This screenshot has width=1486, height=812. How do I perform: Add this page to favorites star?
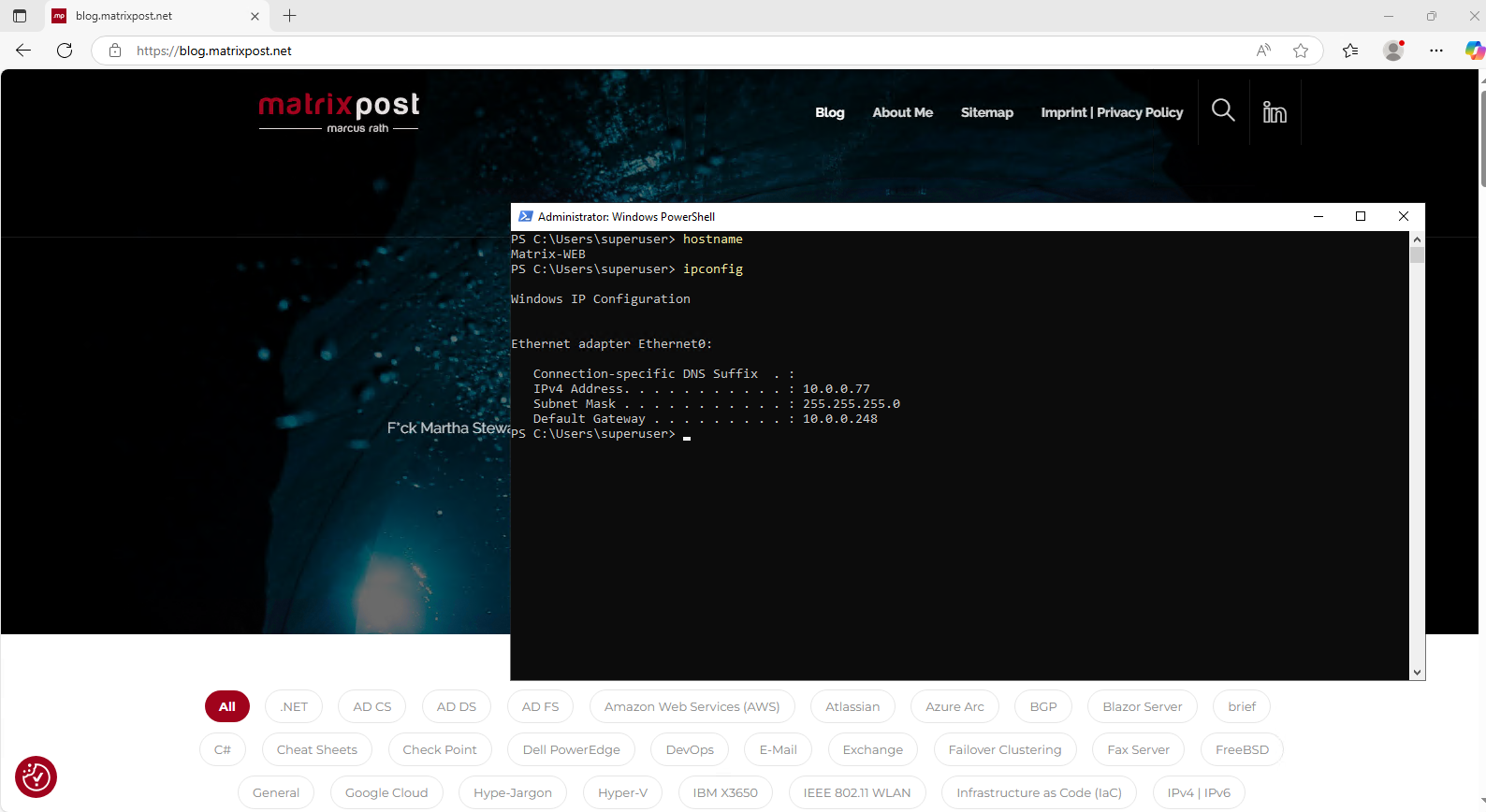pyautogui.click(x=1301, y=51)
